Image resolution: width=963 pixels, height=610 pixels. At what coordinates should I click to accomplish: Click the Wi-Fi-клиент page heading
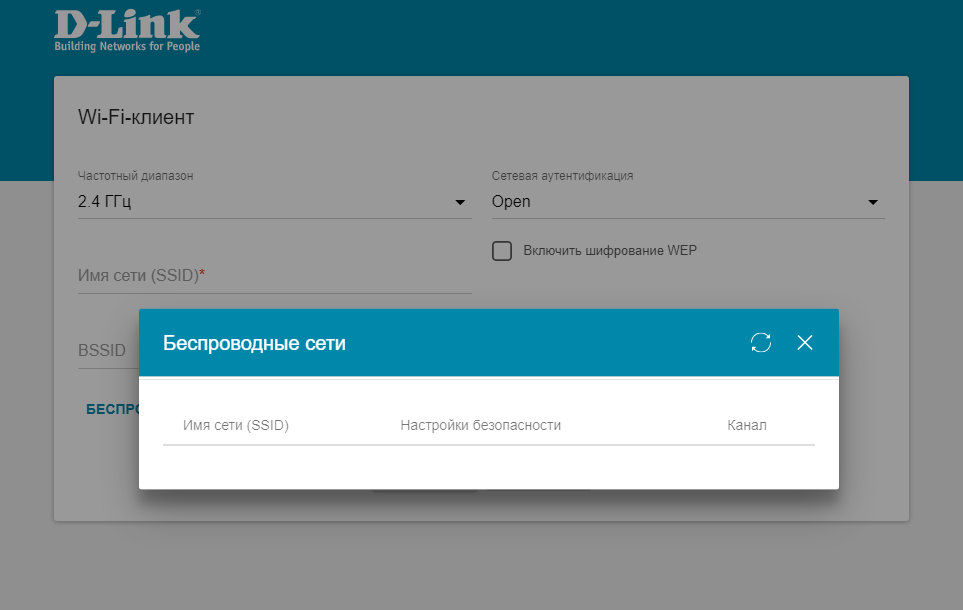click(136, 117)
